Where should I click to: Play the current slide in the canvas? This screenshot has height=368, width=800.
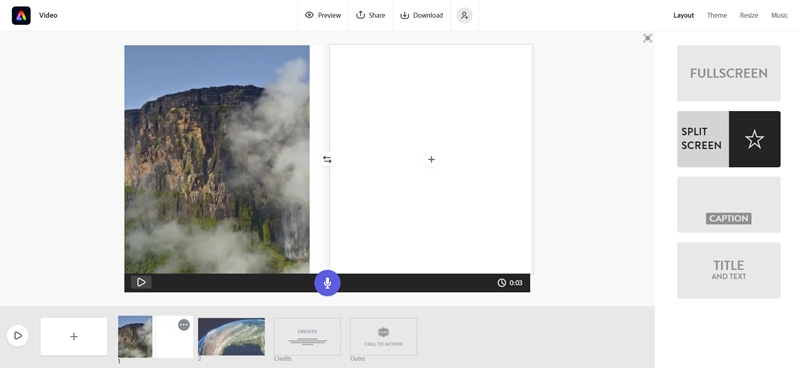(141, 282)
